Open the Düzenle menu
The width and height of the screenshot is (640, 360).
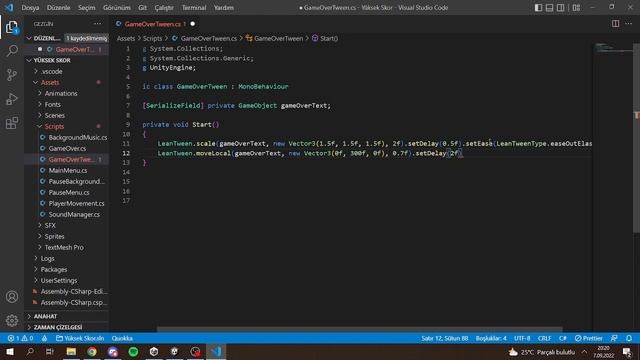pos(58,8)
